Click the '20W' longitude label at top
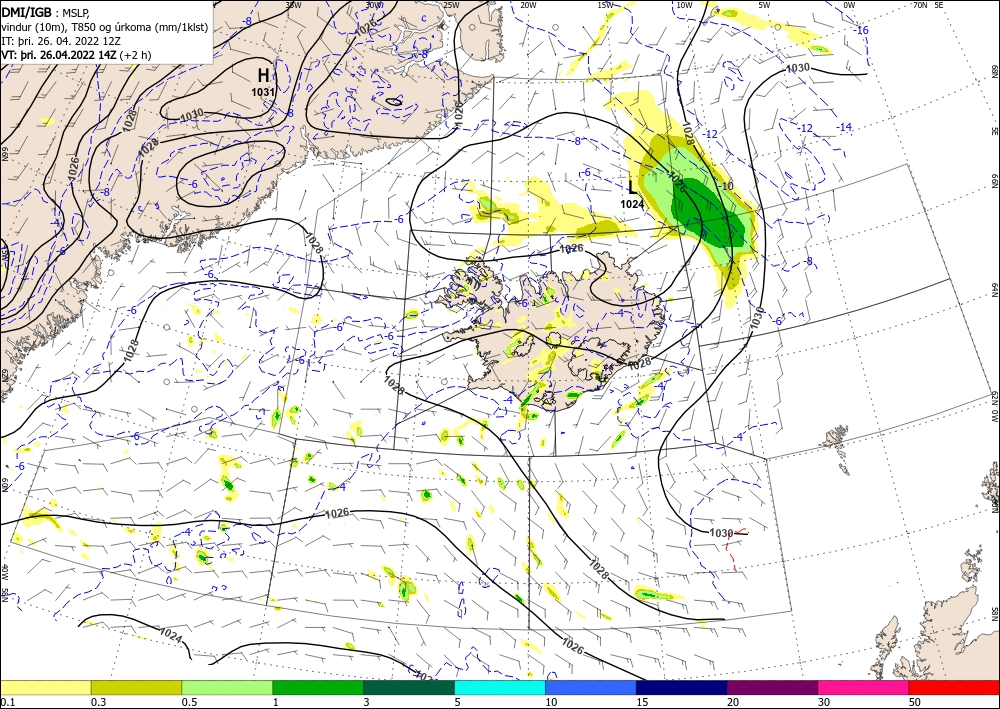Viewport: 1000px width, 709px height. [x=529, y=5]
